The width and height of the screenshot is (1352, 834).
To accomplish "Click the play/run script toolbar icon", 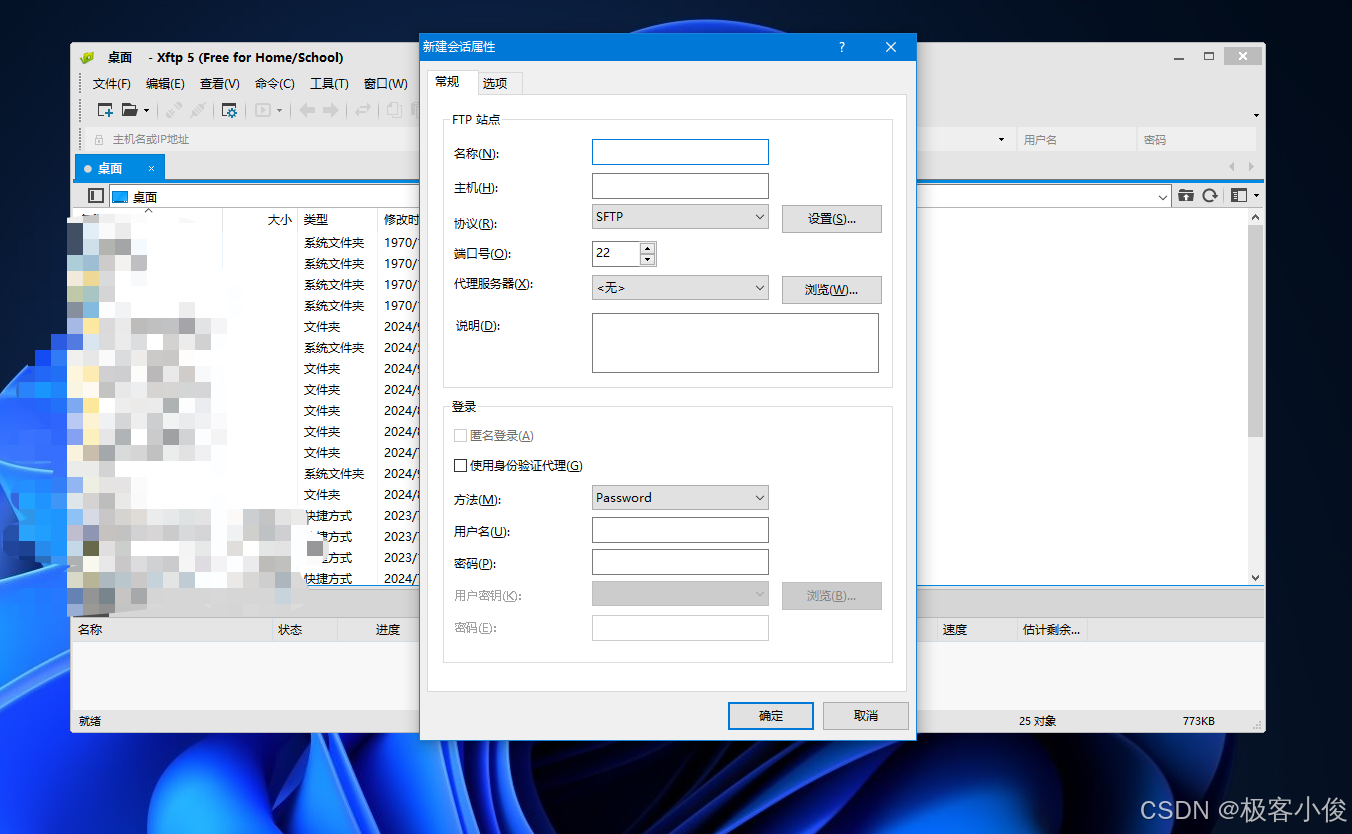I will click(x=262, y=110).
